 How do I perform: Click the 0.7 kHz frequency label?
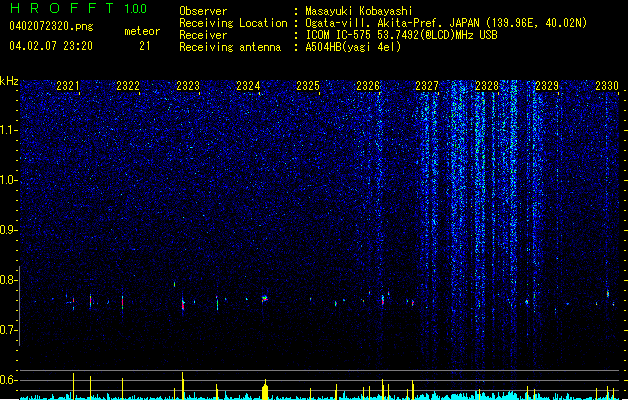[x=9, y=330]
